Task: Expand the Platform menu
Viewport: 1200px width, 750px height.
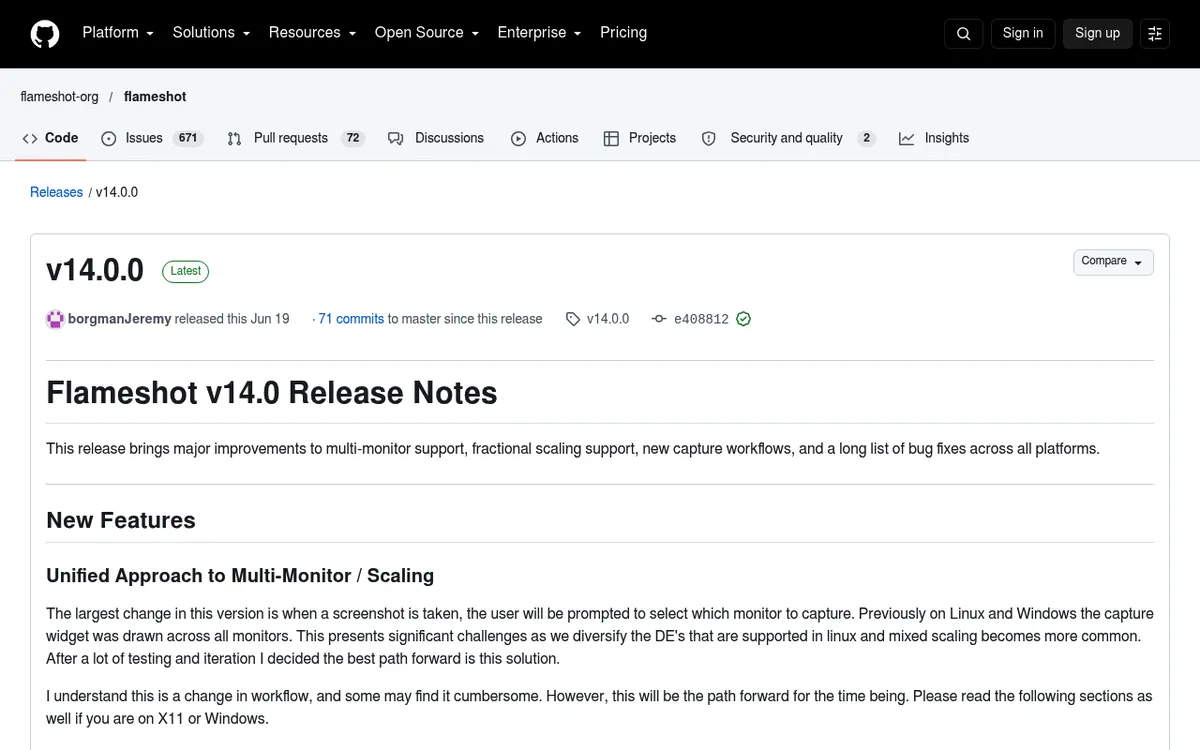Action: pos(118,33)
